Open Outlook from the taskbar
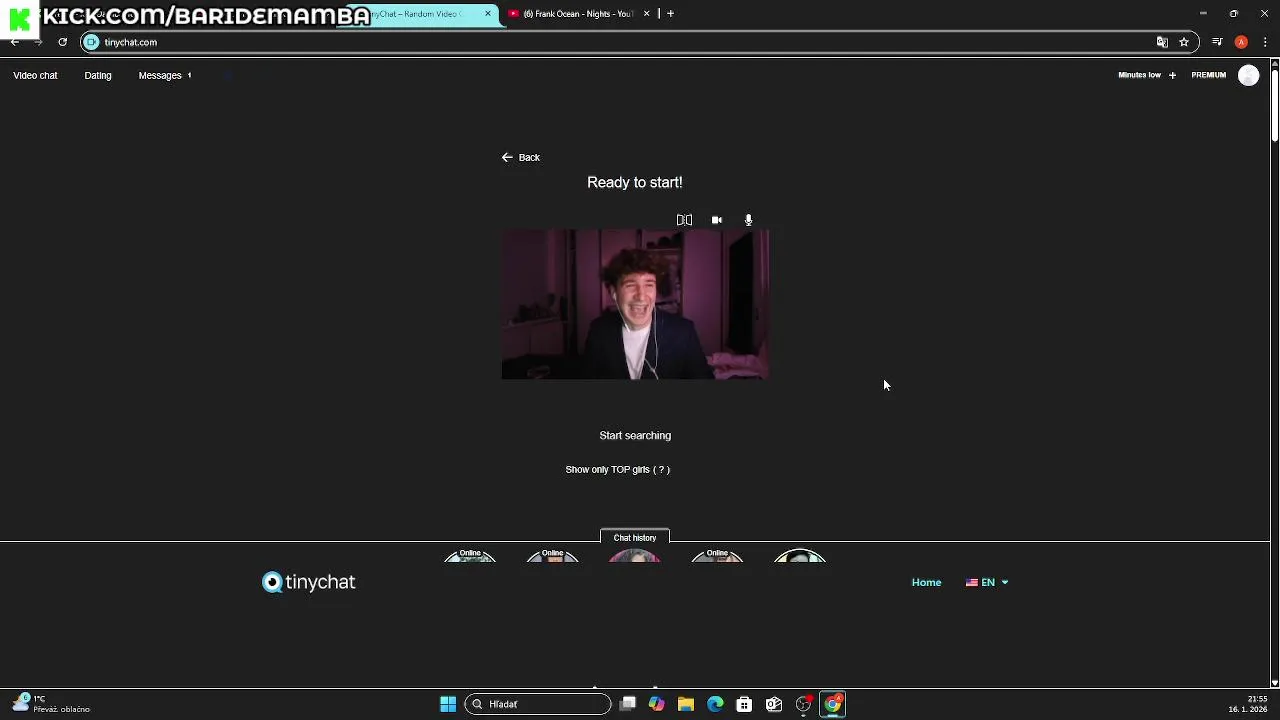1280x720 pixels. (774, 704)
